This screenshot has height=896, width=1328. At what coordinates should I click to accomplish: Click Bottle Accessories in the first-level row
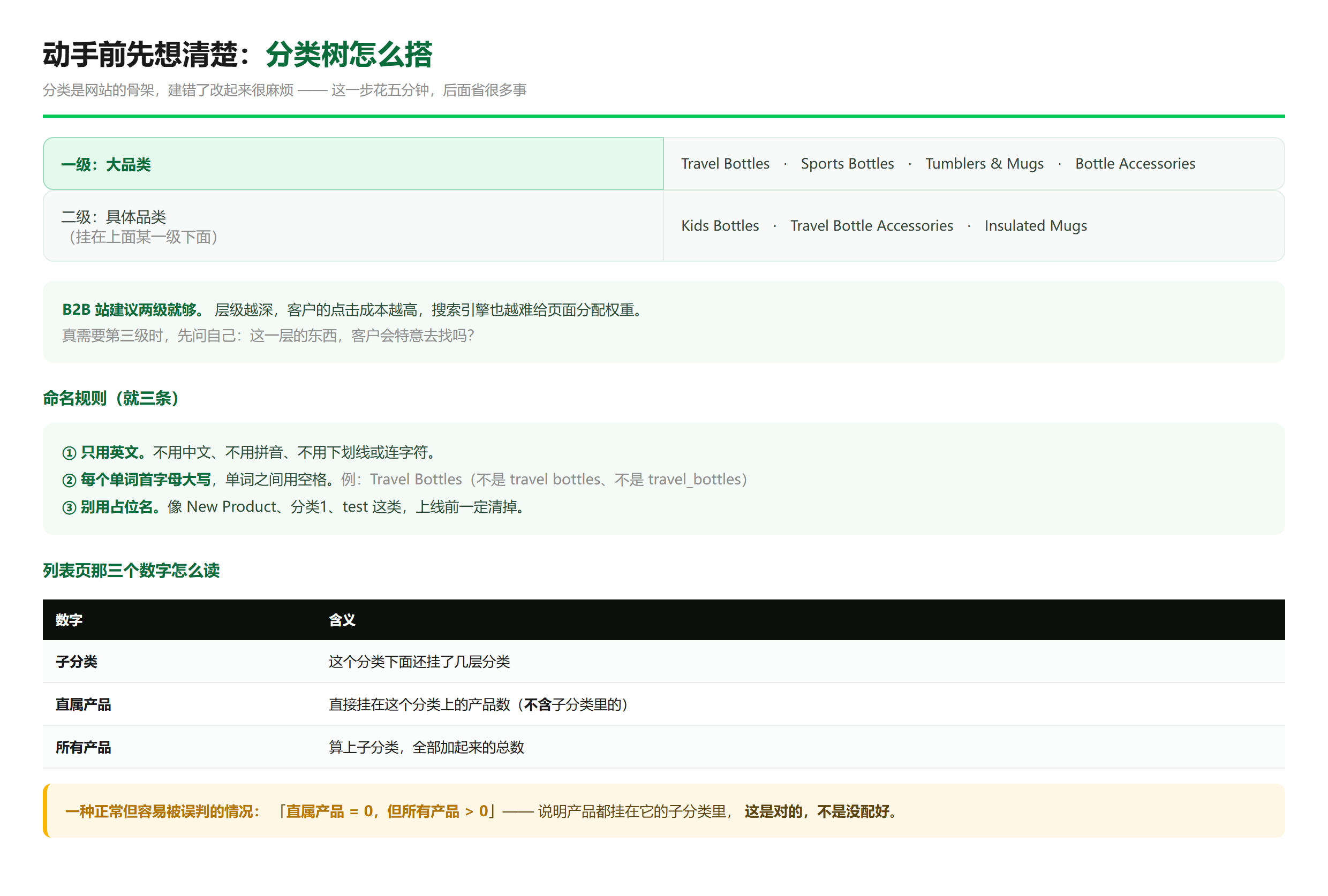tap(1135, 164)
